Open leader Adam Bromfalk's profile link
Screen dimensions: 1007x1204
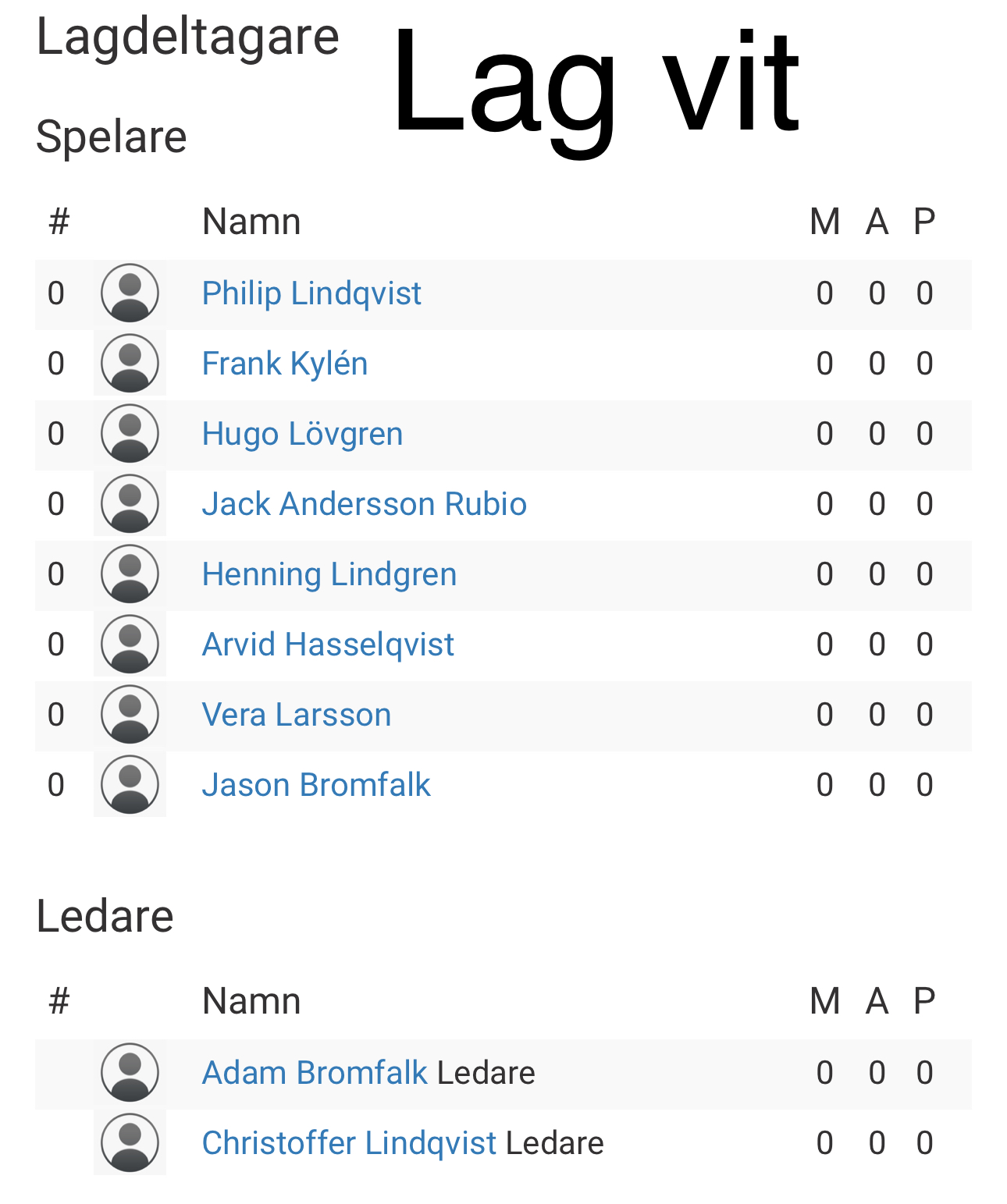[315, 1073]
